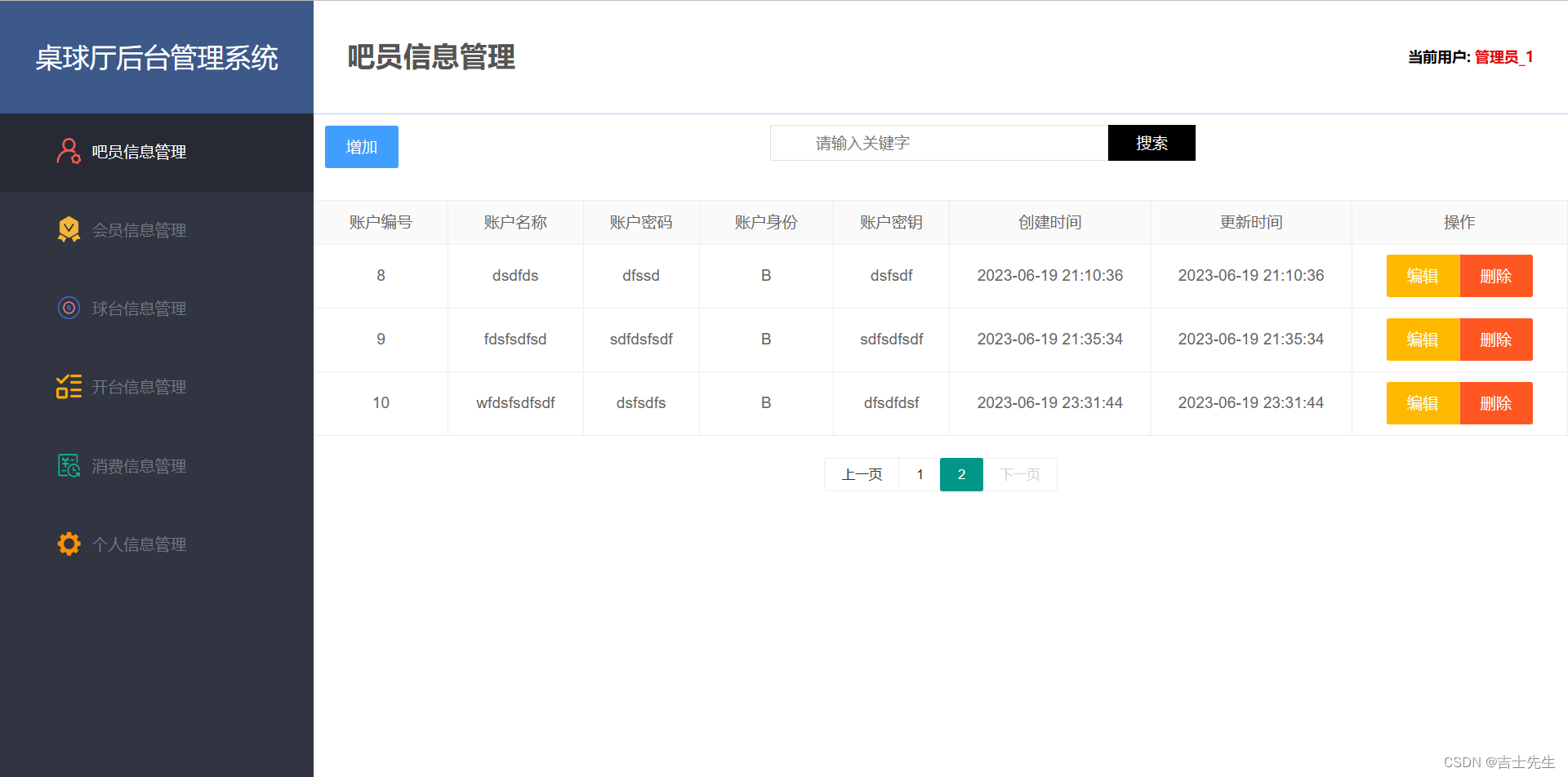This screenshot has height=777, width=1568.
Task: Select the 吧员信息管理 staff icon in sidebar
Action: [x=69, y=151]
